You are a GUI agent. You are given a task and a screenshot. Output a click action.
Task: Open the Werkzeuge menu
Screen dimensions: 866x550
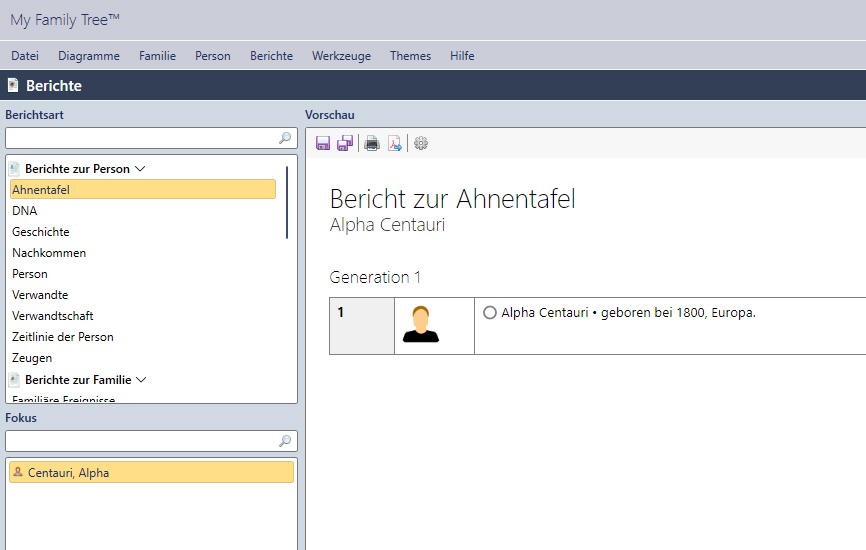click(x=341, y=56)
